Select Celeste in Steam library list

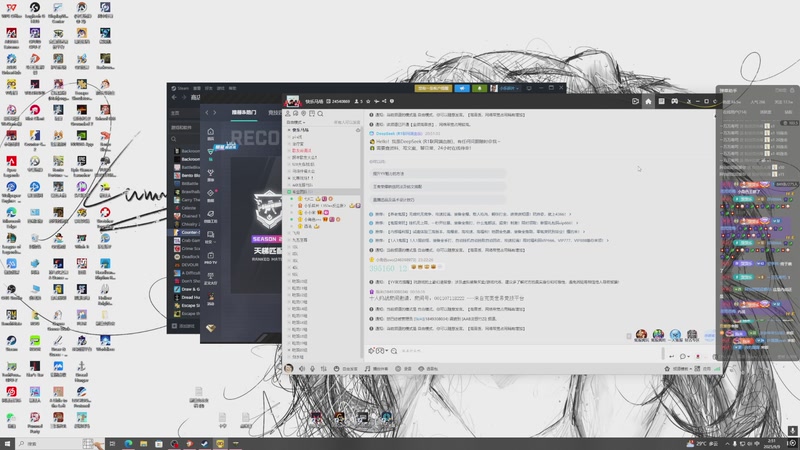tap(187, 208)
